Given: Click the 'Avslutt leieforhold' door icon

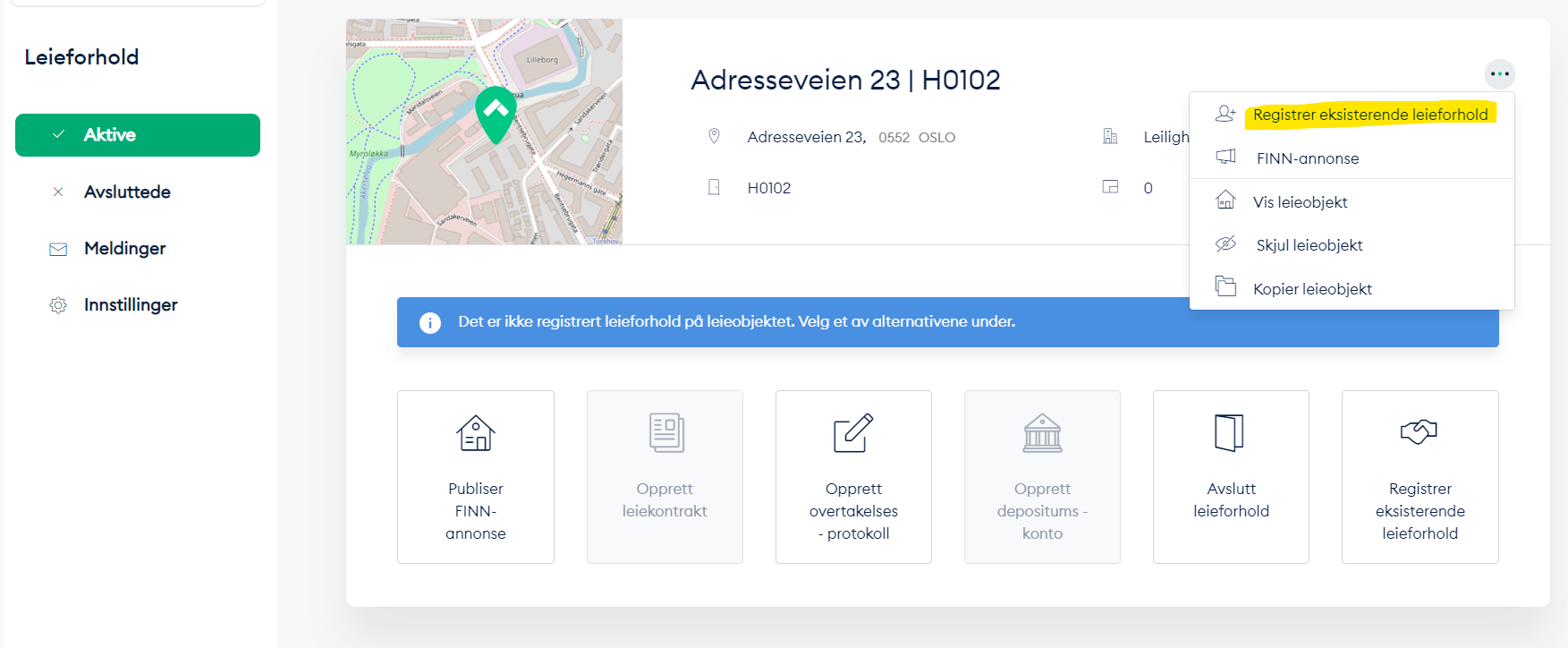Looking at the screenshot, I should click(x=1230, y=433).
